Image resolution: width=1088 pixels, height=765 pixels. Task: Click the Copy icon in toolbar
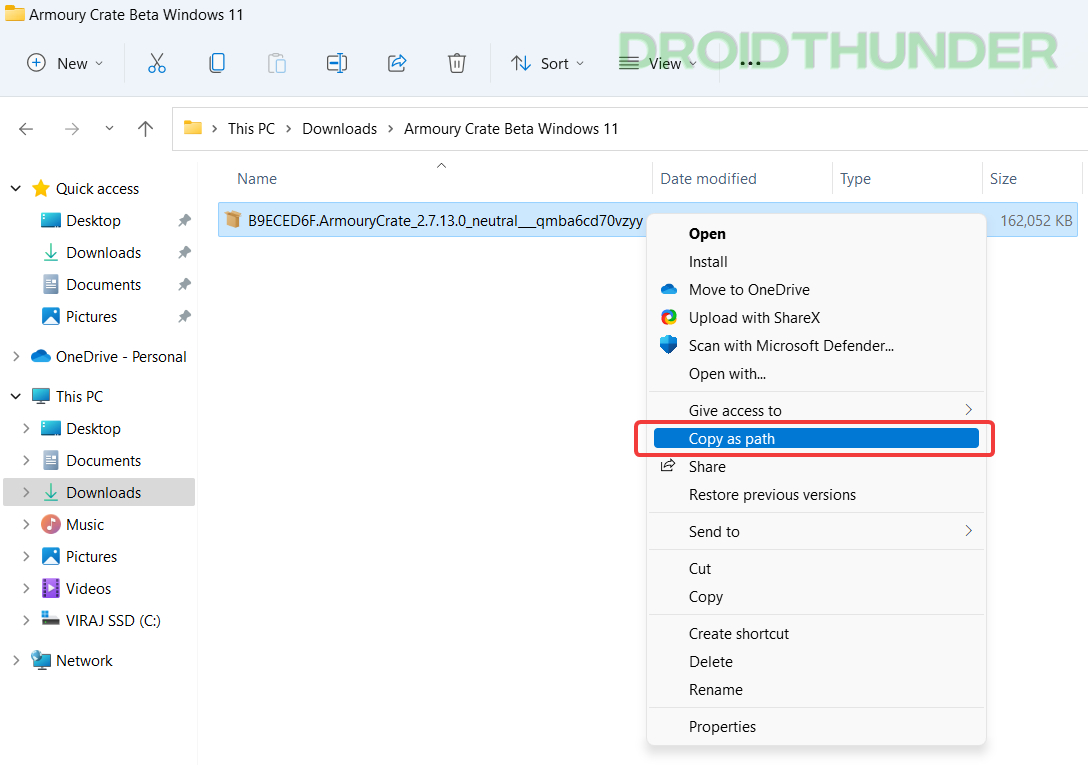217,63
